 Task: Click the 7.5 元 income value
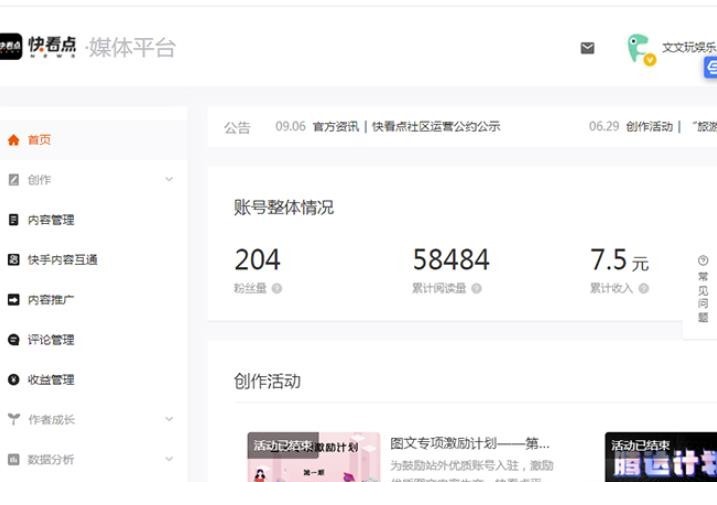619,260
